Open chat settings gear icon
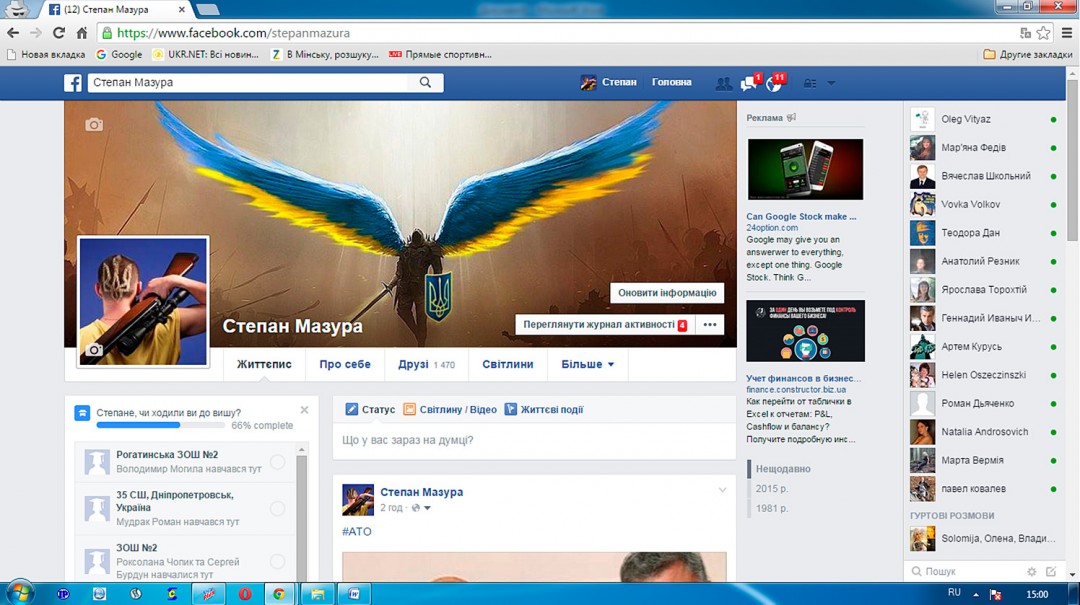This screenshot has height=605, width=1080. coord(1031,572)
